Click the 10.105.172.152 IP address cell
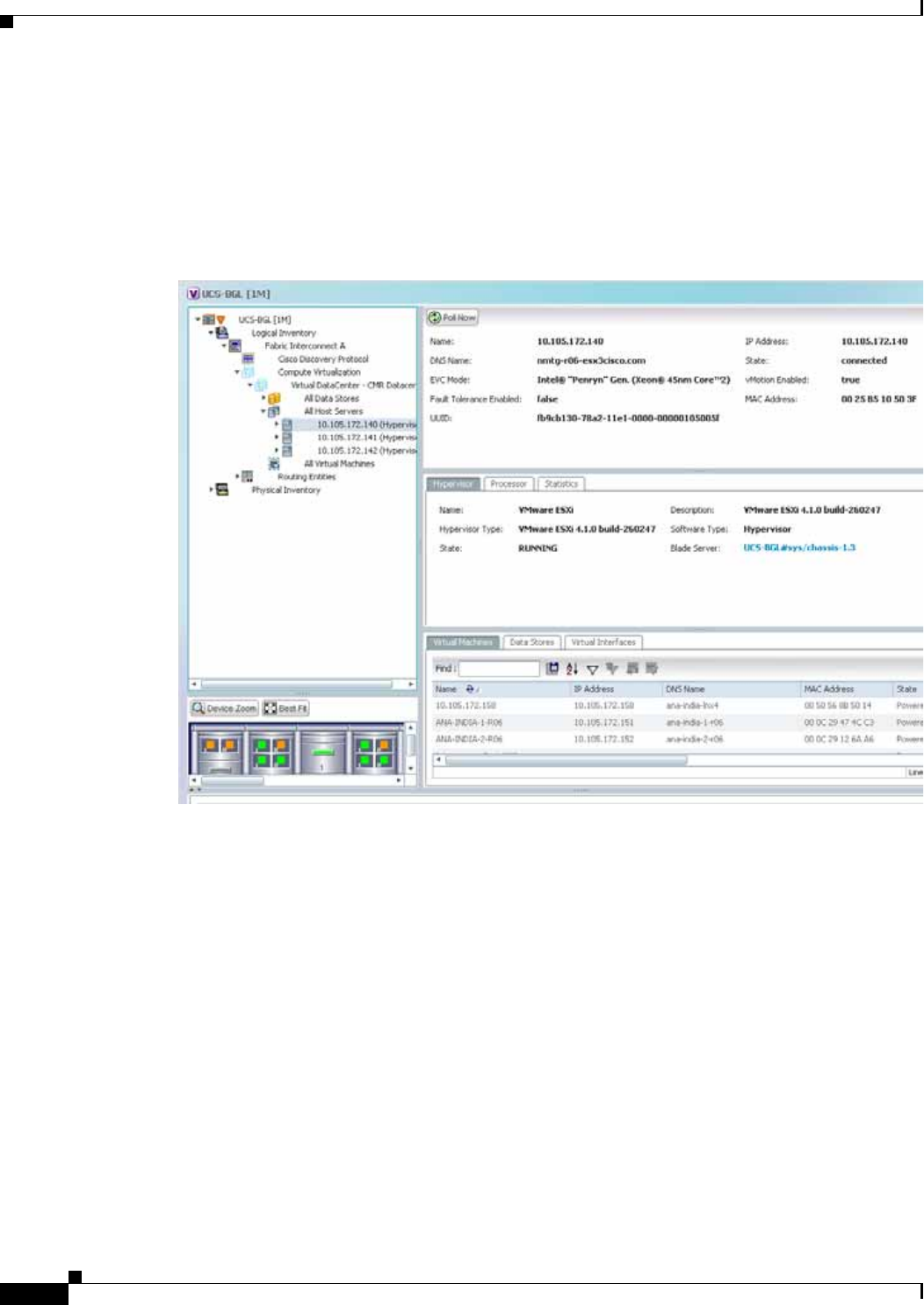The image size is (924, 1305). click(603, 739)
